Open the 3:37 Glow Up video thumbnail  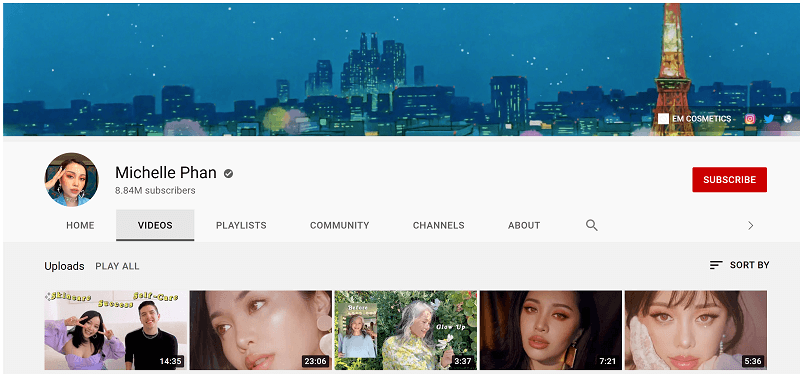[x=406, y=330]
